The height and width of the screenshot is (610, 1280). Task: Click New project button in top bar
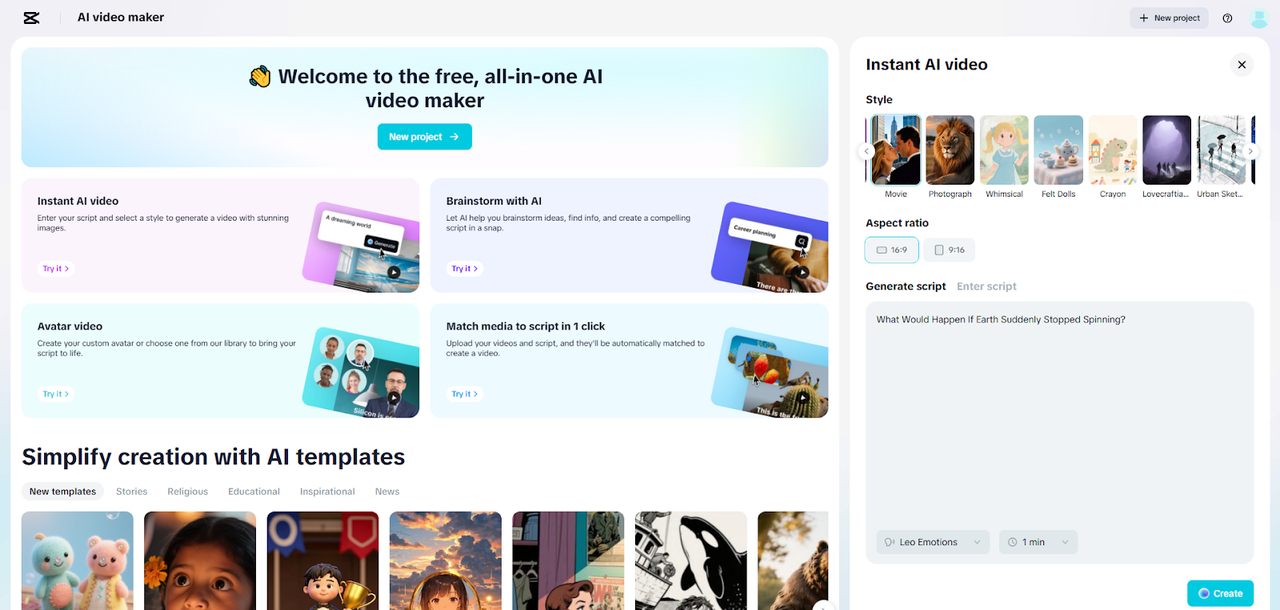[x=1169, y=18]
